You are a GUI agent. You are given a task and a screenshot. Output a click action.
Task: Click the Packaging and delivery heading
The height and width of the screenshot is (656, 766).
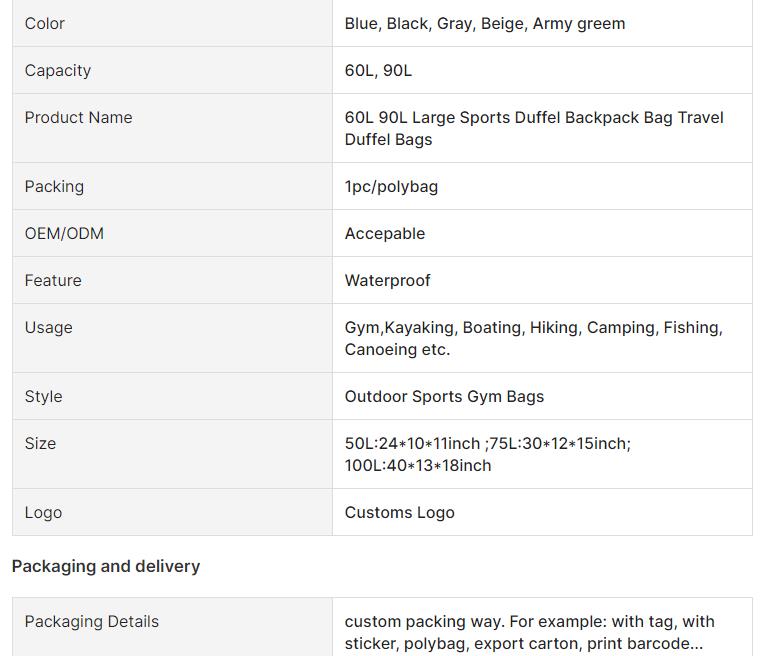(x=106, y=566)
